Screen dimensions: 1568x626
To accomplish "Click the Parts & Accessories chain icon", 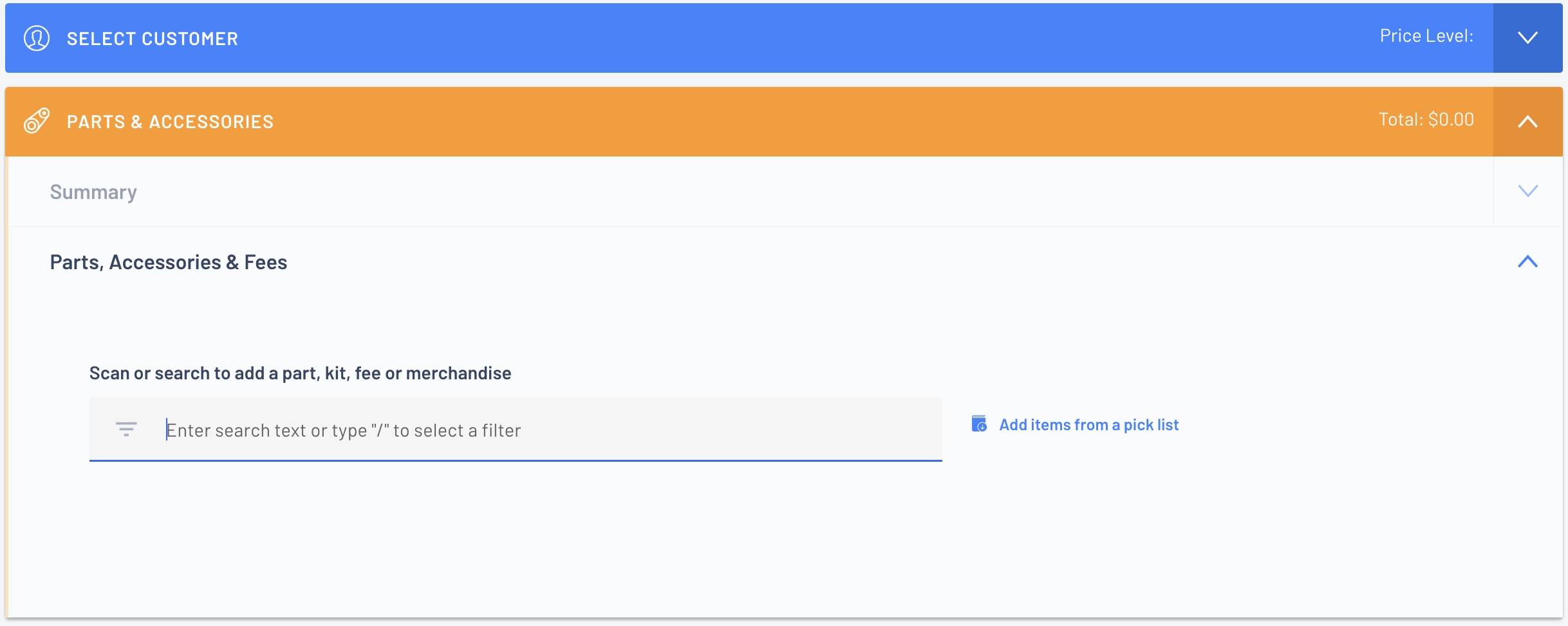I will tap(37, 121).
